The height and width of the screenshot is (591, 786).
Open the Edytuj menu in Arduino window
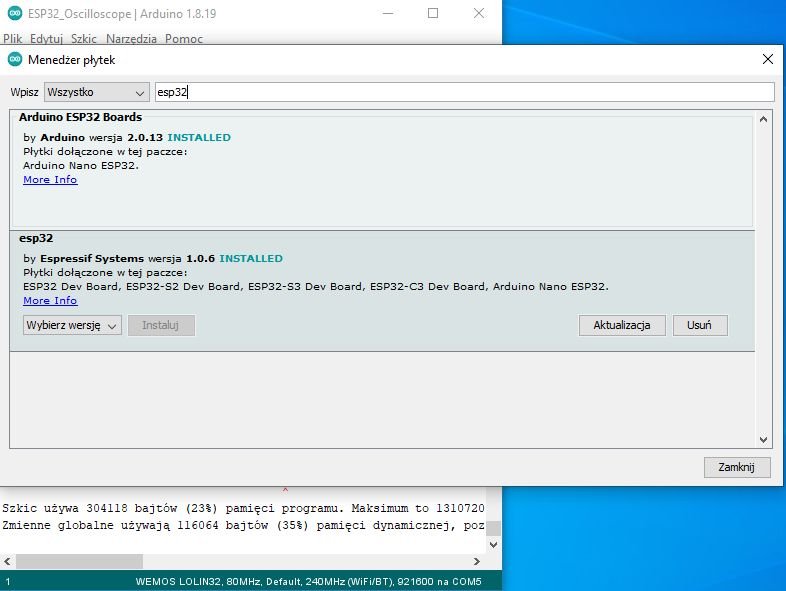tap(46, 39)
